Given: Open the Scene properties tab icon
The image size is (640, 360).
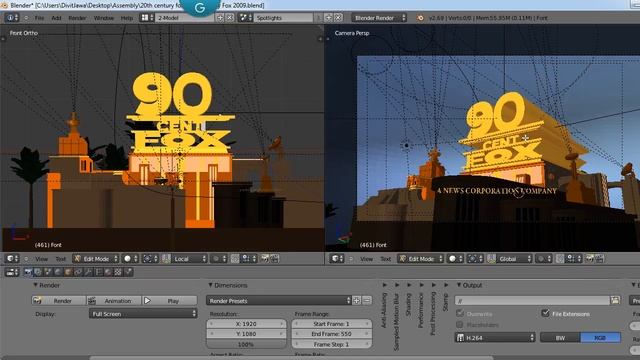Looking at the screenshot, I should pyautogui.click(x=48, y=272).
